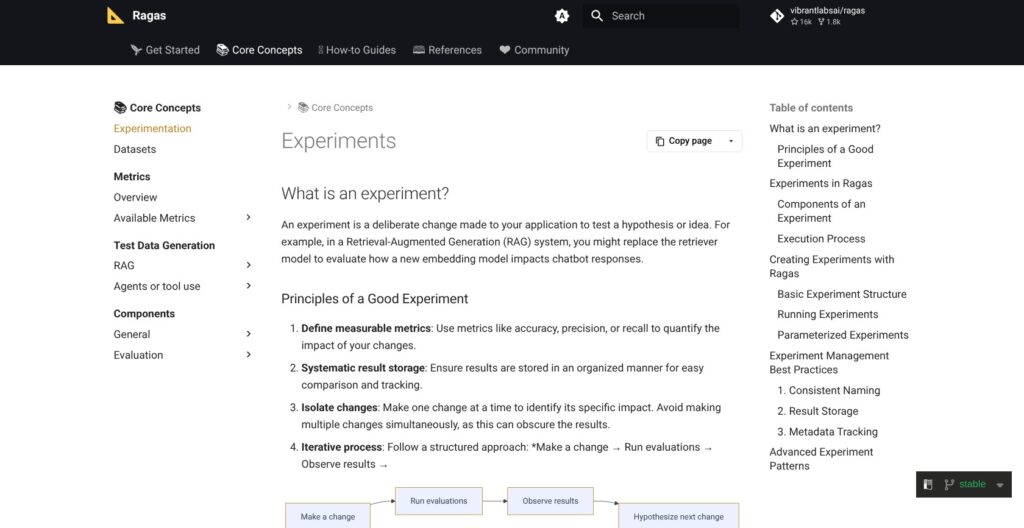Jump to Creating Experiments with Ragas
Viewport: 1024px width, 528px height.
coord(831,266)
